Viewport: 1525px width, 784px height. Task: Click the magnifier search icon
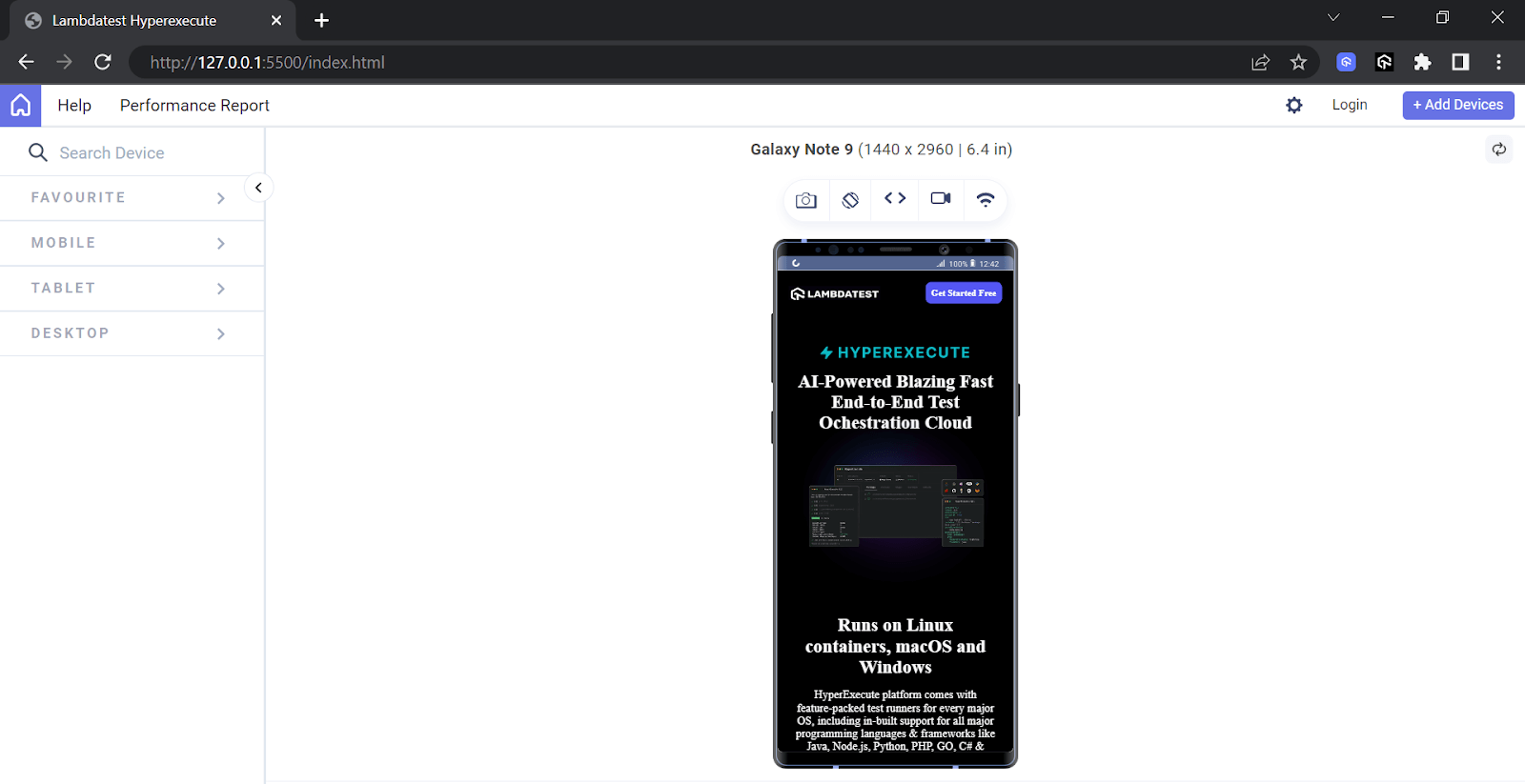pos(38,152)
